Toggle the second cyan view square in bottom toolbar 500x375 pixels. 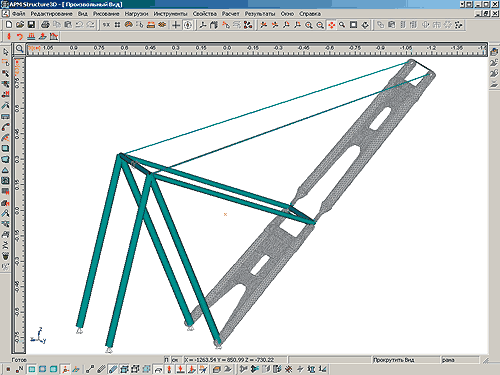tap(42, 369)
